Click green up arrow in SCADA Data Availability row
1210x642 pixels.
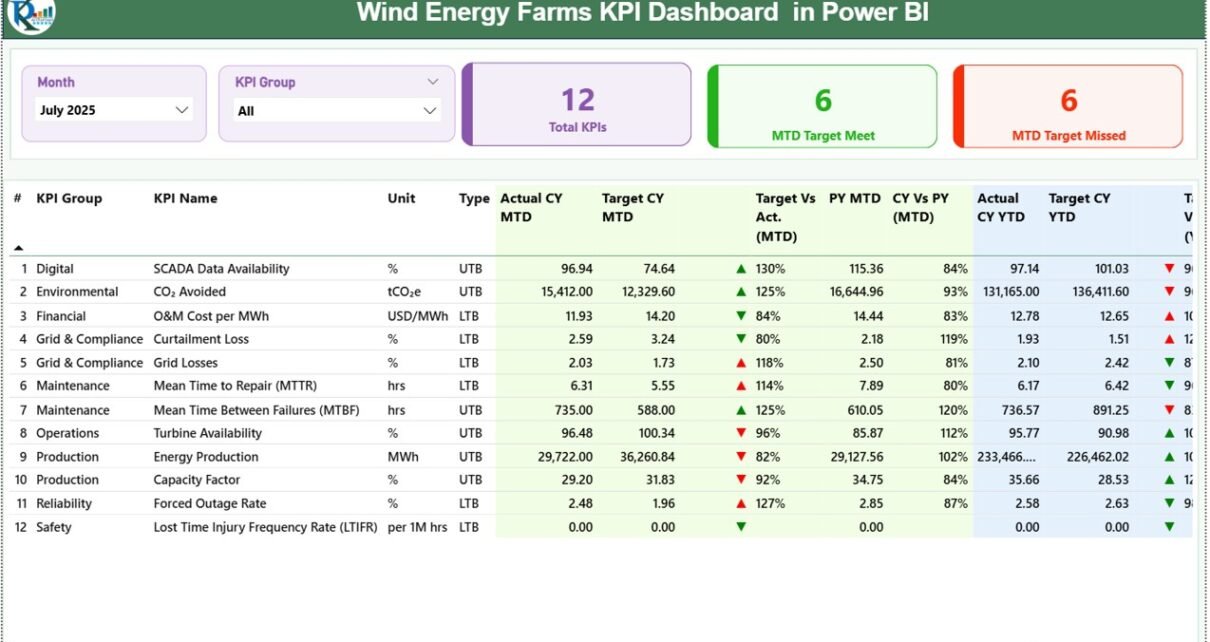pyautogui.click(x=741, y=269)
